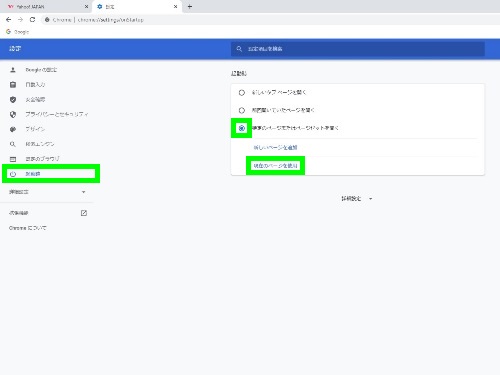Click the settings search field
The height and width of the screenshot is (375, 500).
tap(358, 49)
